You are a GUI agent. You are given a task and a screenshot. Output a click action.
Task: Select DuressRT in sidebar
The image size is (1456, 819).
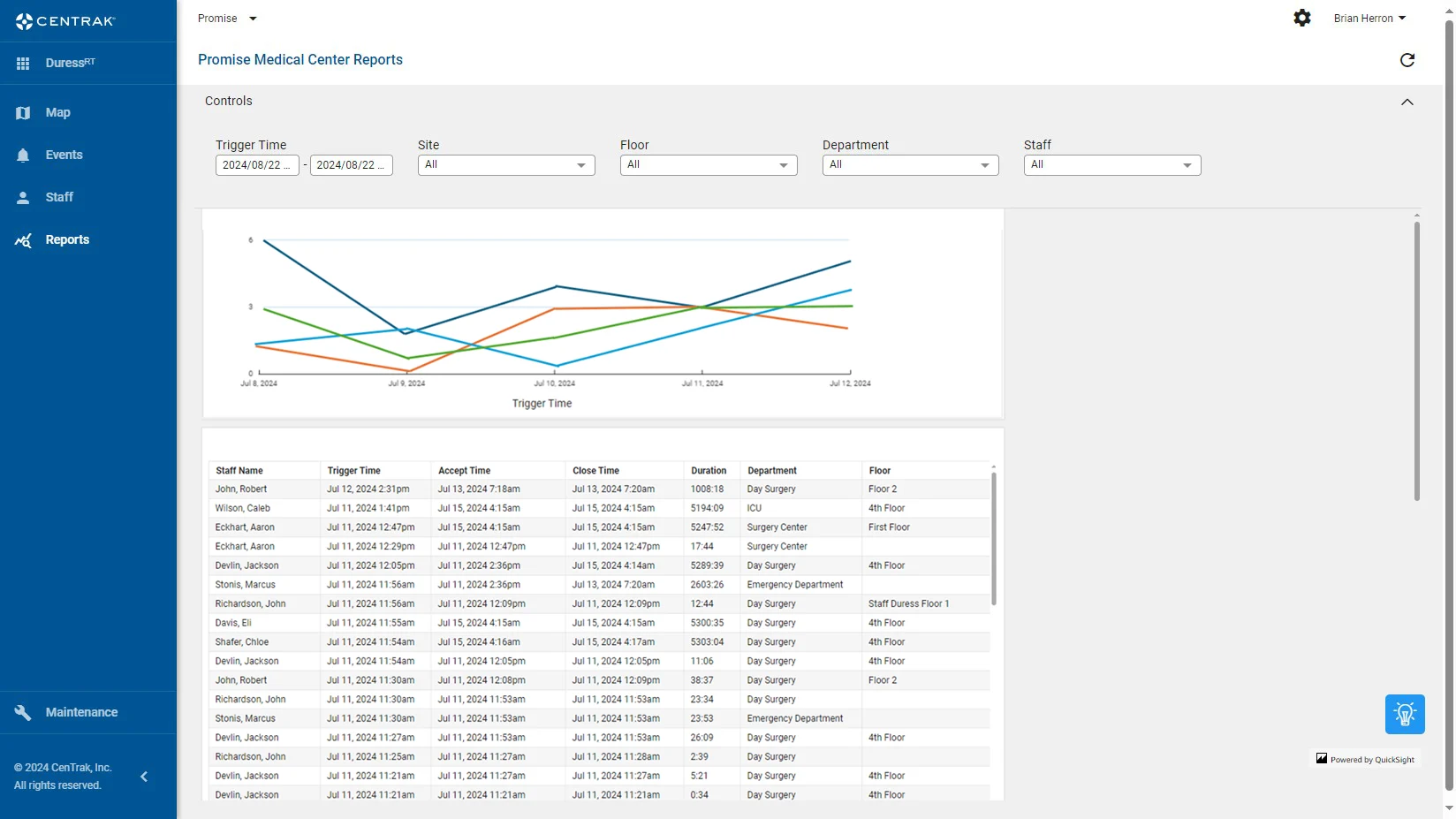pos(71,64)
